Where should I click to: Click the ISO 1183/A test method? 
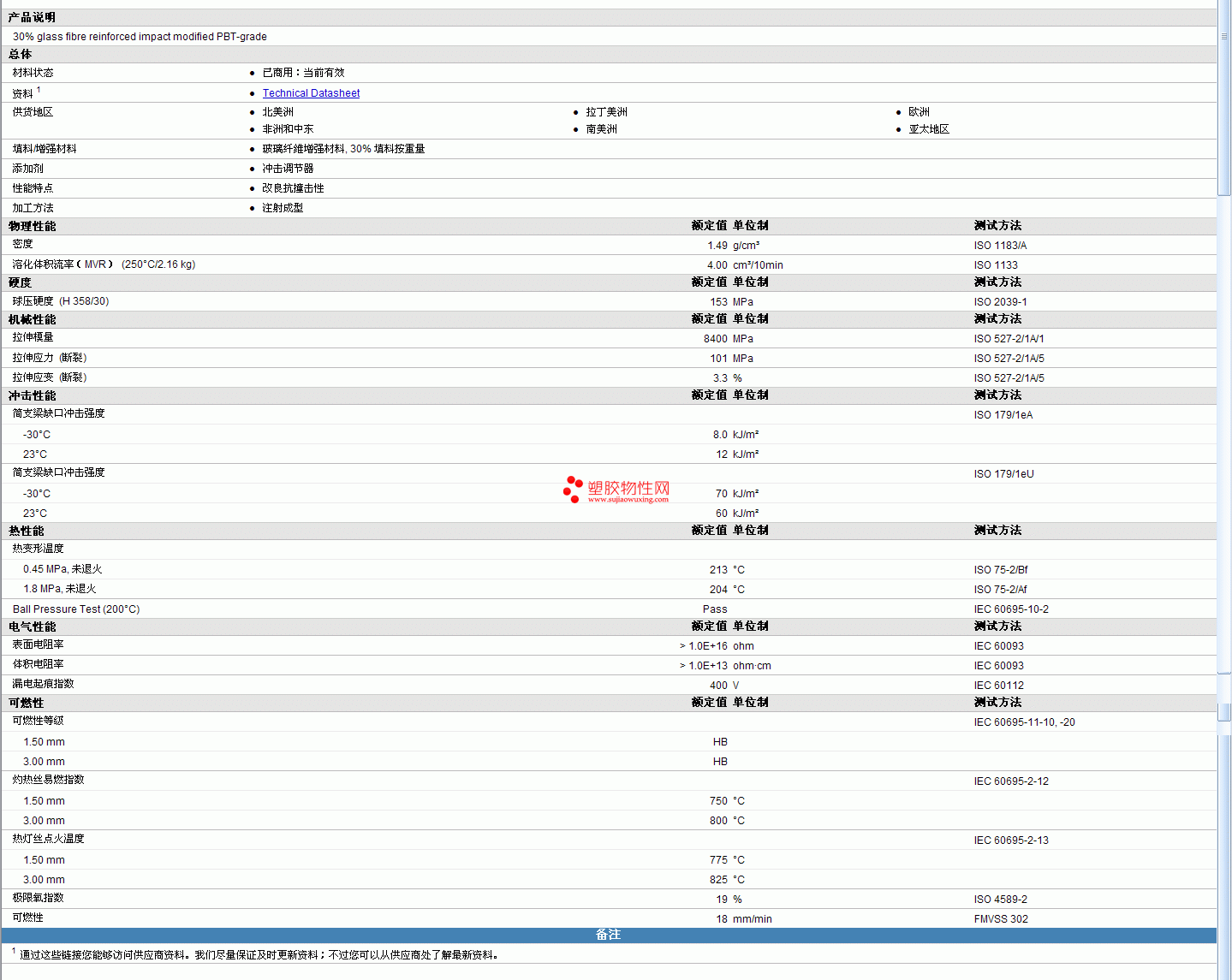[1000, 246]
